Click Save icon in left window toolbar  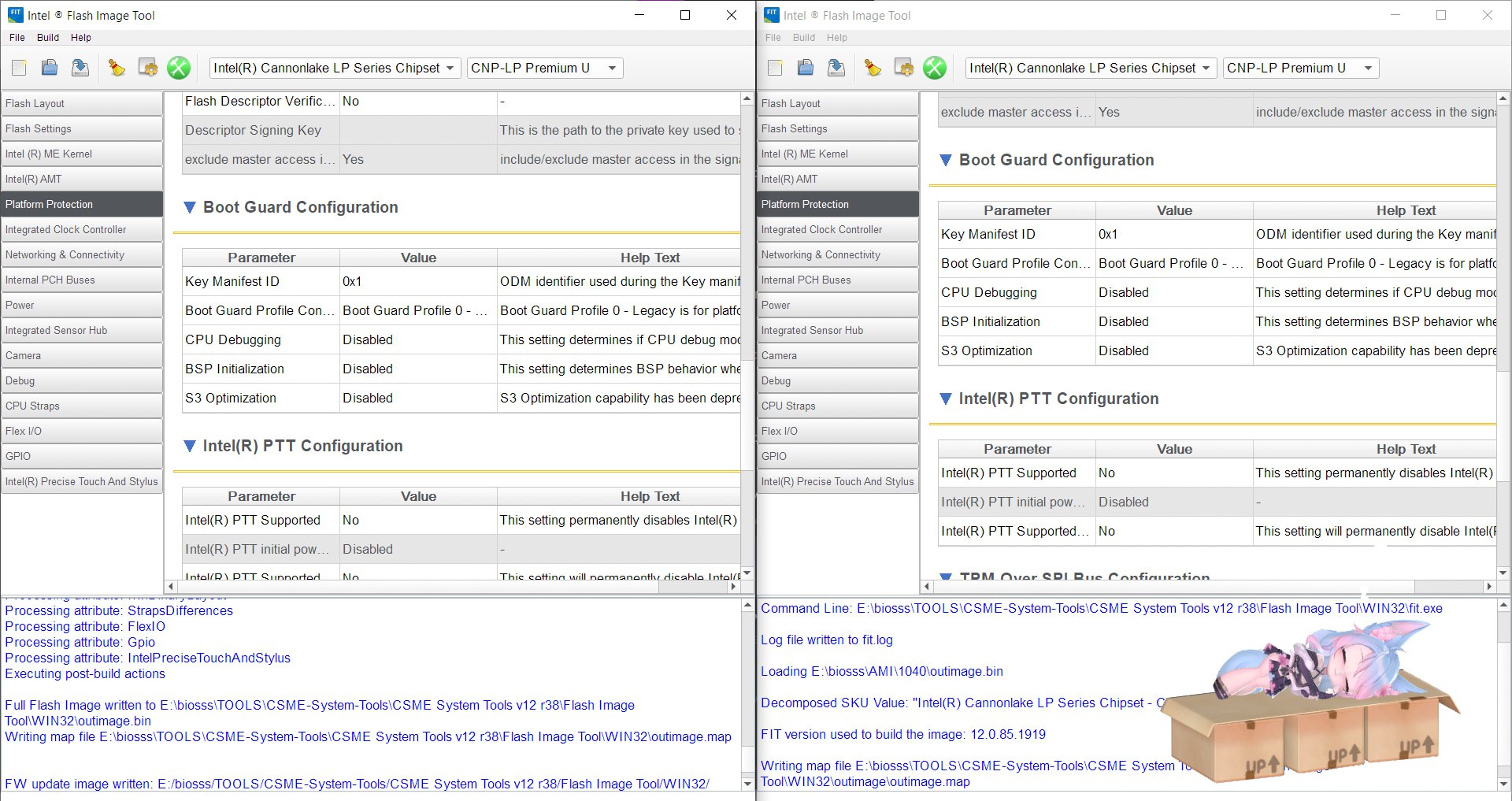tap(80, 68)
